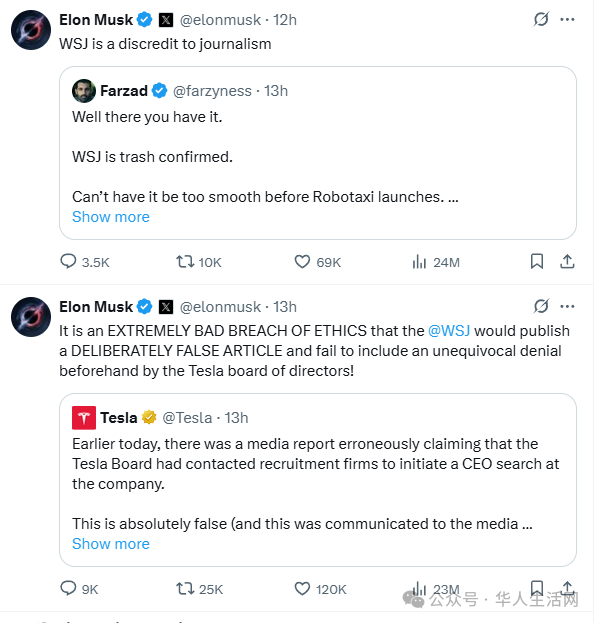Screen dimensions: 598x623
Task: Open Tesla's logo avatar in quoted tweet
Action: (x=84, y=418)
